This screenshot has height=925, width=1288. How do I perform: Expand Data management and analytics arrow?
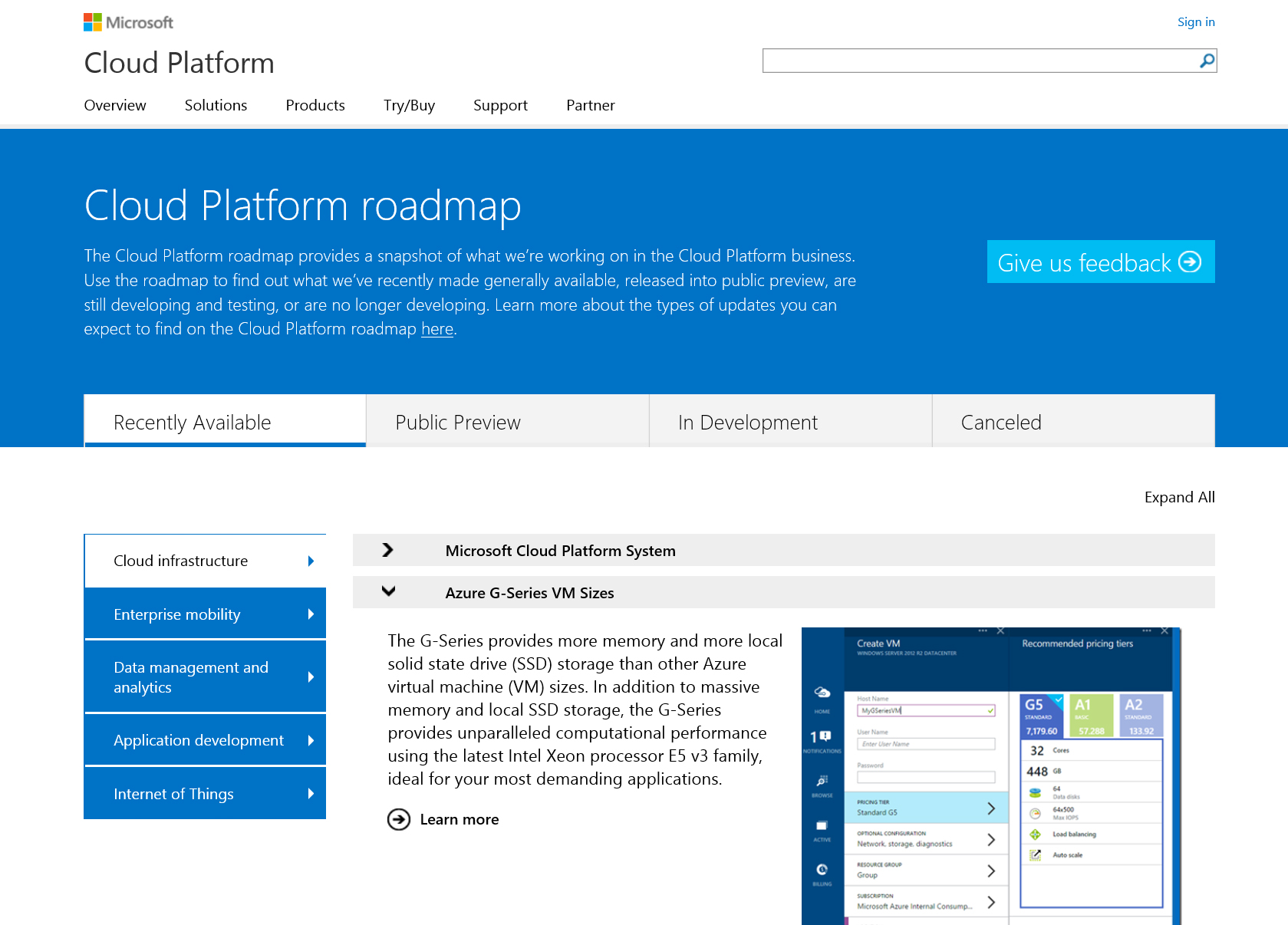click(x=311, y=677)
